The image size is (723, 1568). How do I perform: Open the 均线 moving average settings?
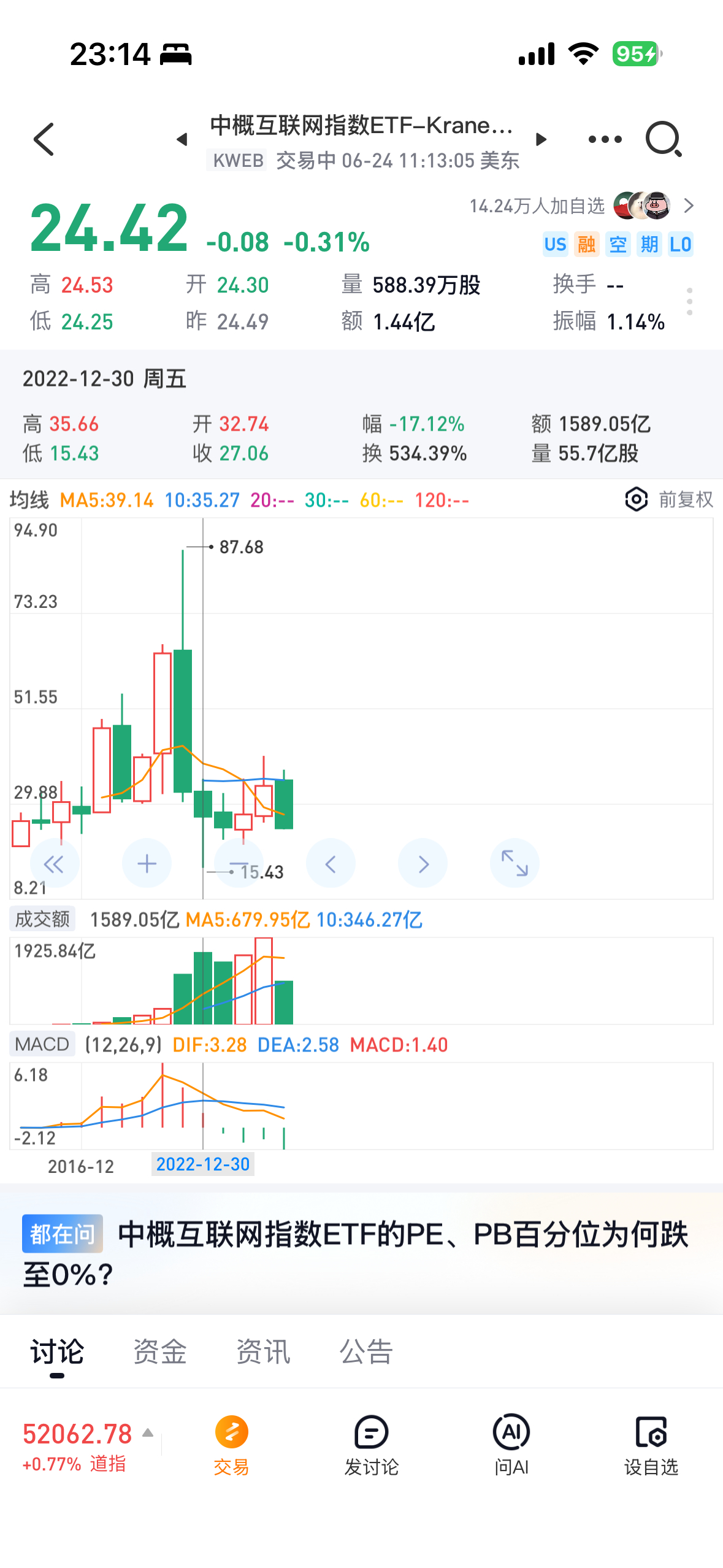[x=29, y=500]
